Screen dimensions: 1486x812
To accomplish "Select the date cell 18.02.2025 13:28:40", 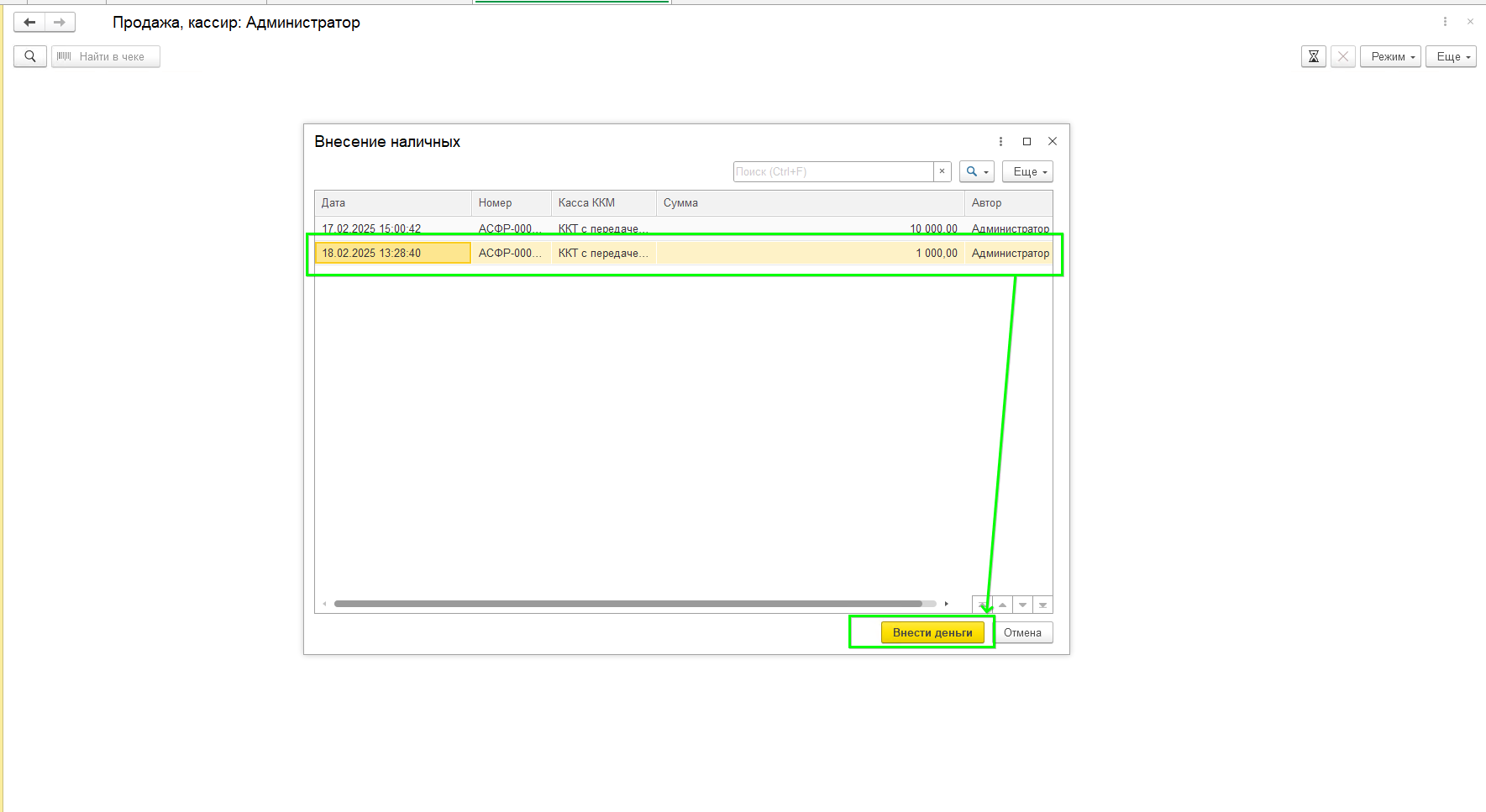I will click(393, 253).
